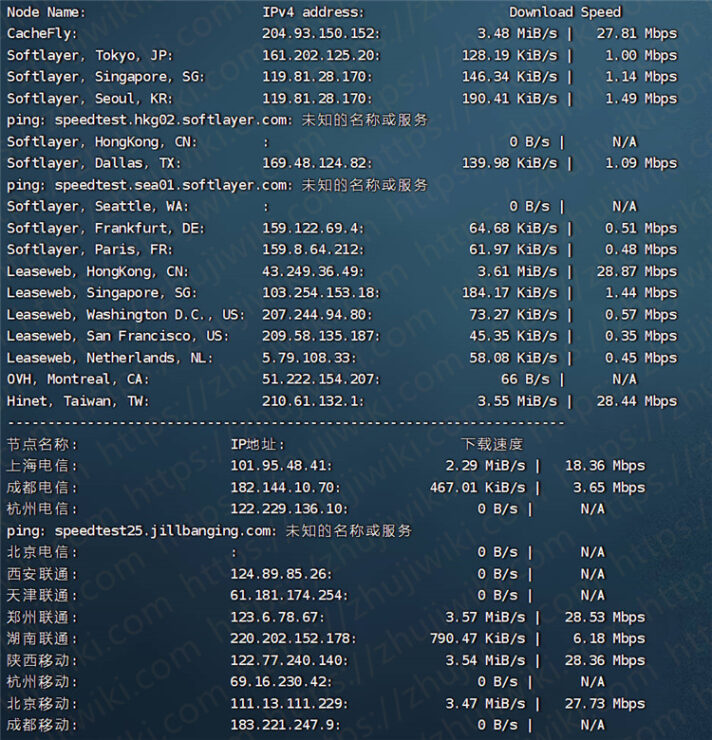The height and width of the screenshot is (740, 712).
Task: Click 'Softlayer, Paris, FR:' row label
Action: coord(90,250)
